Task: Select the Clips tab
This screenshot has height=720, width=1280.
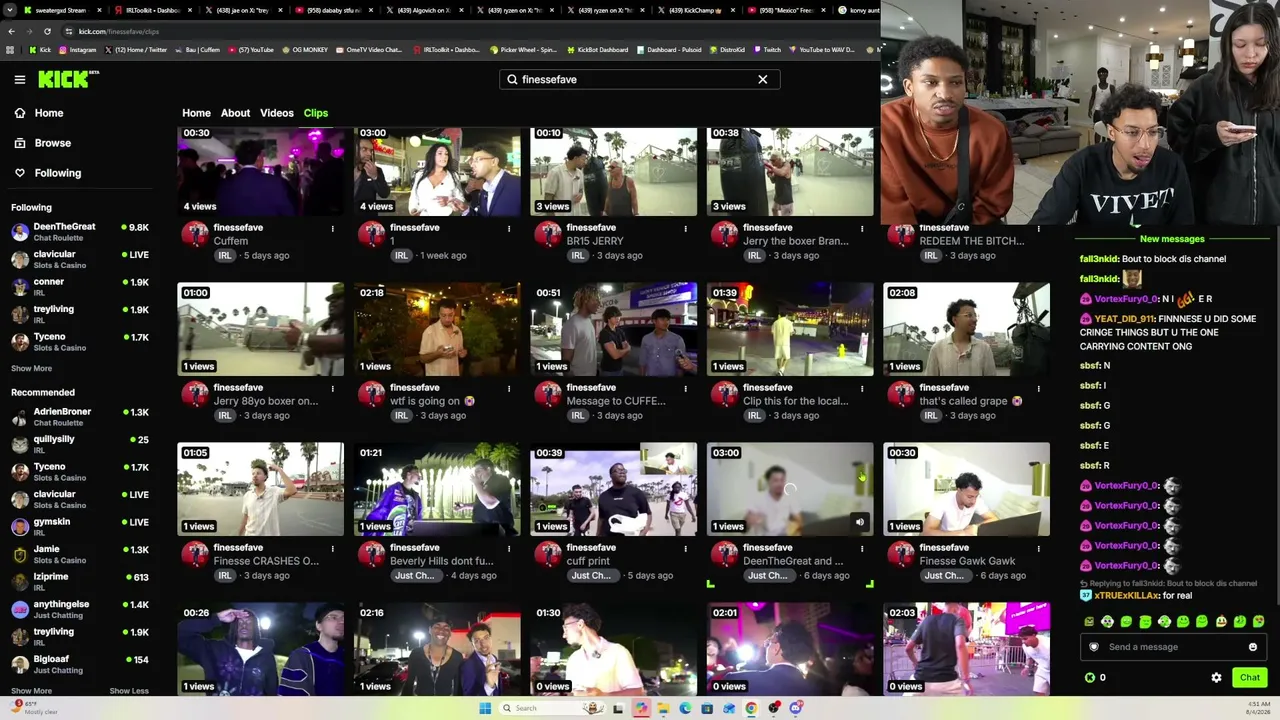Action: [316, 113]
